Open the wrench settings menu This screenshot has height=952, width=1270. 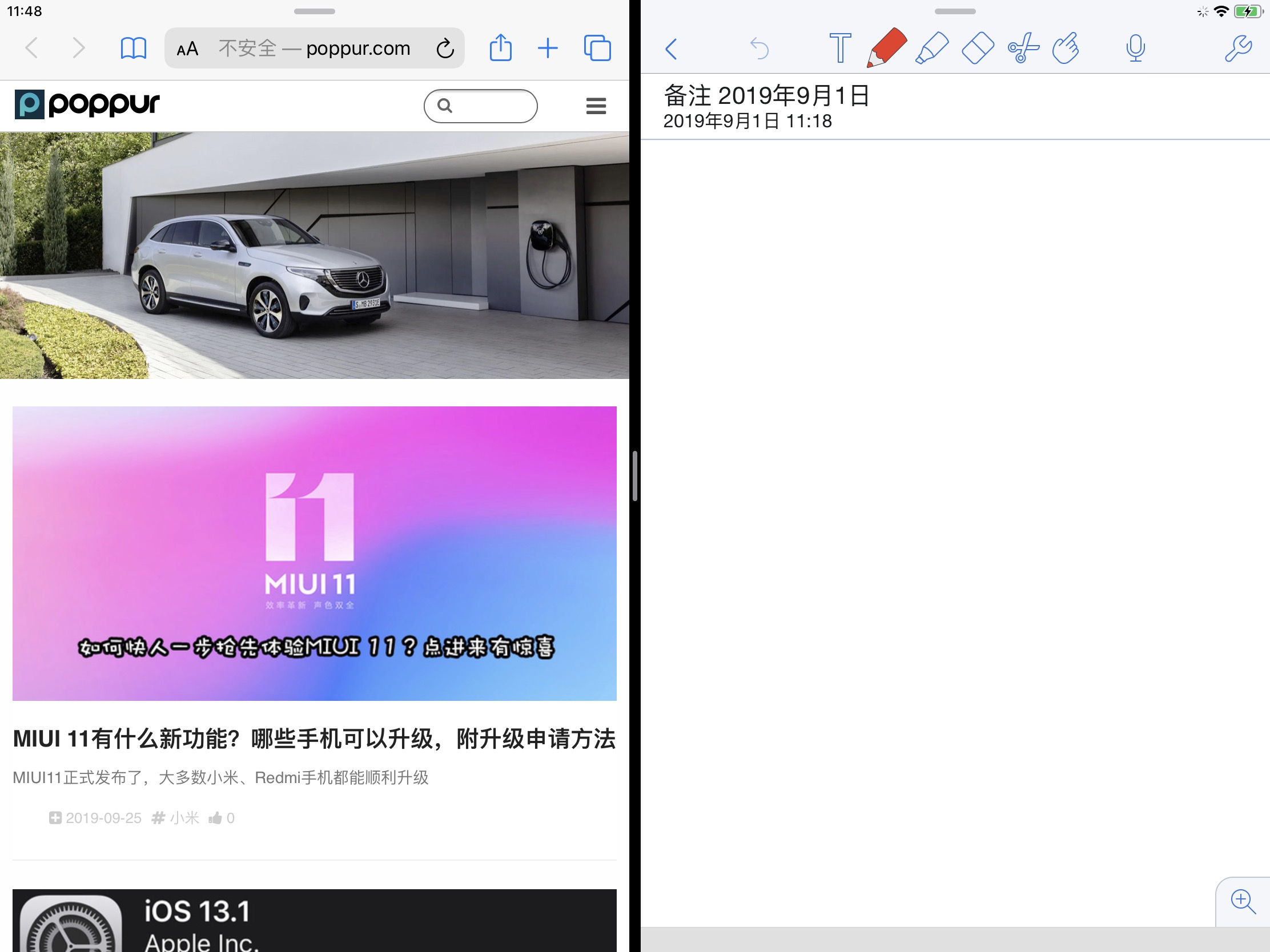(x=1238, y=48)
